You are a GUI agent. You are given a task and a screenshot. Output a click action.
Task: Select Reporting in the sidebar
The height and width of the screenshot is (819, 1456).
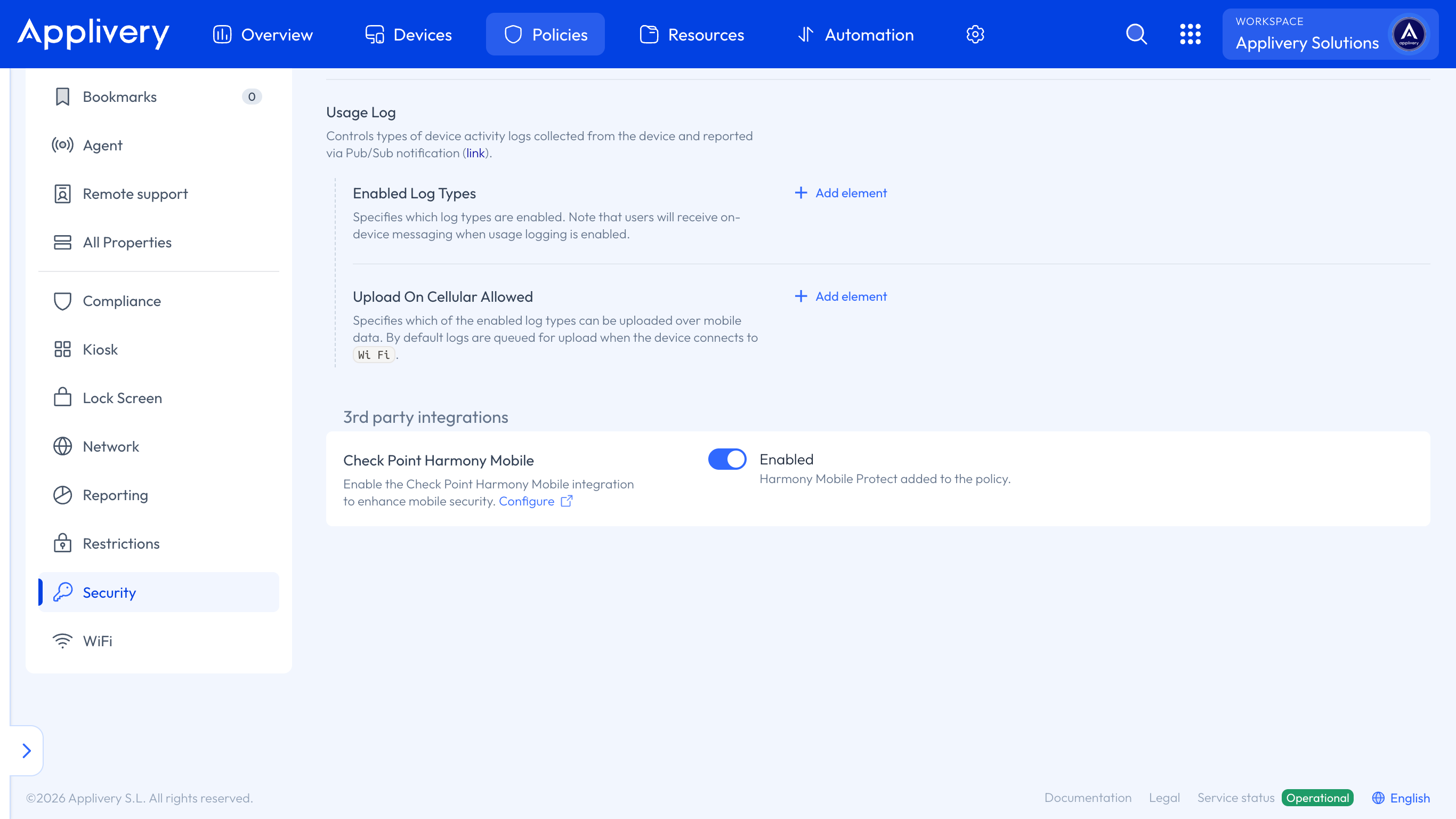[63, 495]
